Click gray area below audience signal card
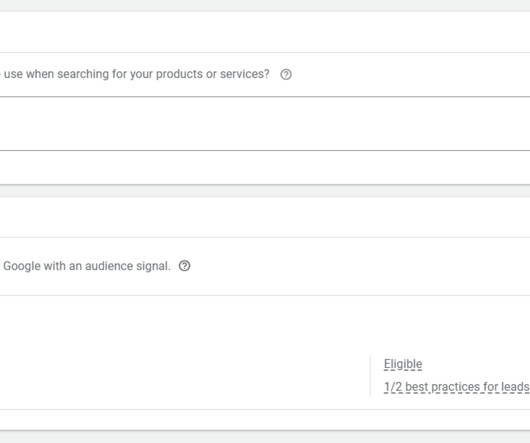This screenshot has width=530, height=443. click(x=265, y=437)
